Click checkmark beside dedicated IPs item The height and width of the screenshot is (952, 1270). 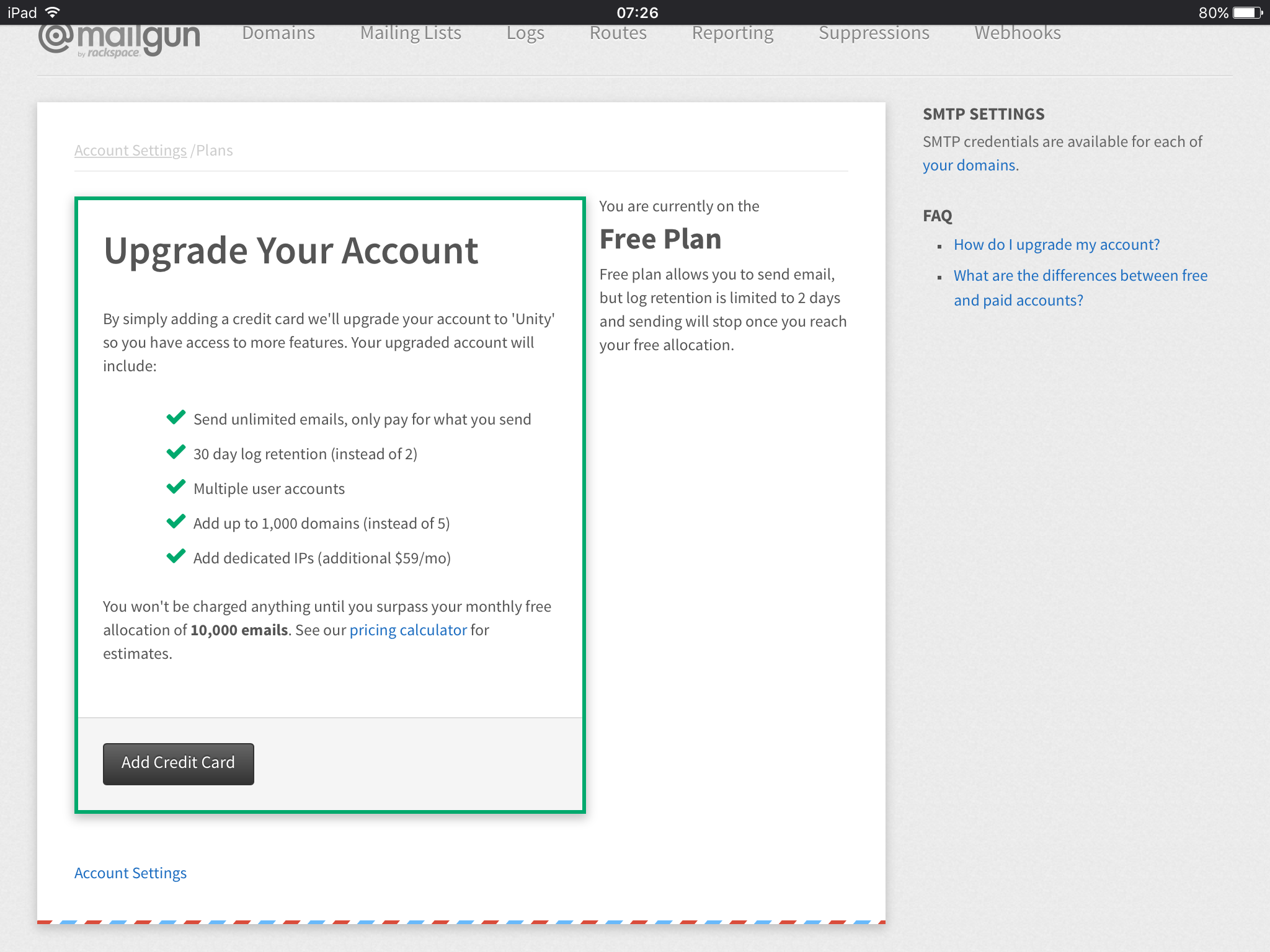click(176, 557)
